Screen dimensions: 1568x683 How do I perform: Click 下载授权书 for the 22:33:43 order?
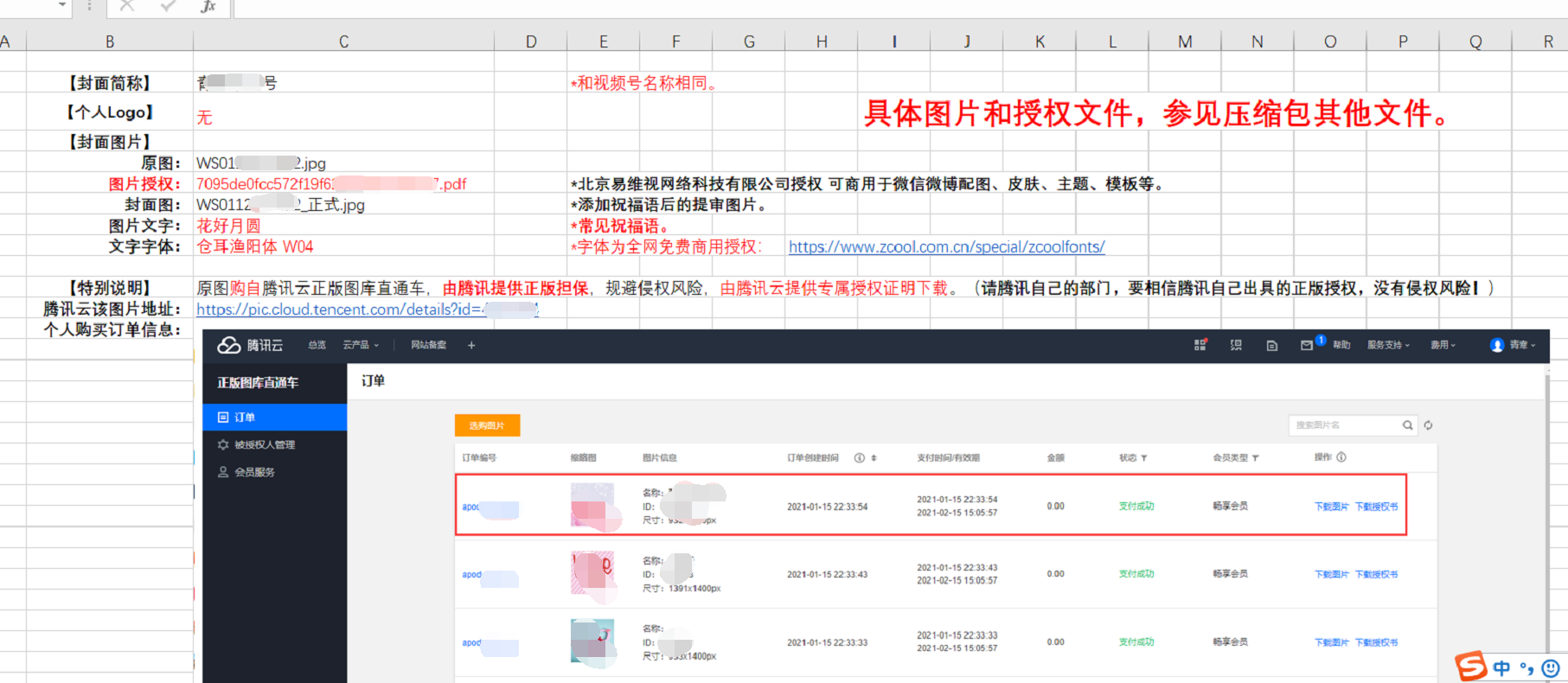[x=1376, y=574]
